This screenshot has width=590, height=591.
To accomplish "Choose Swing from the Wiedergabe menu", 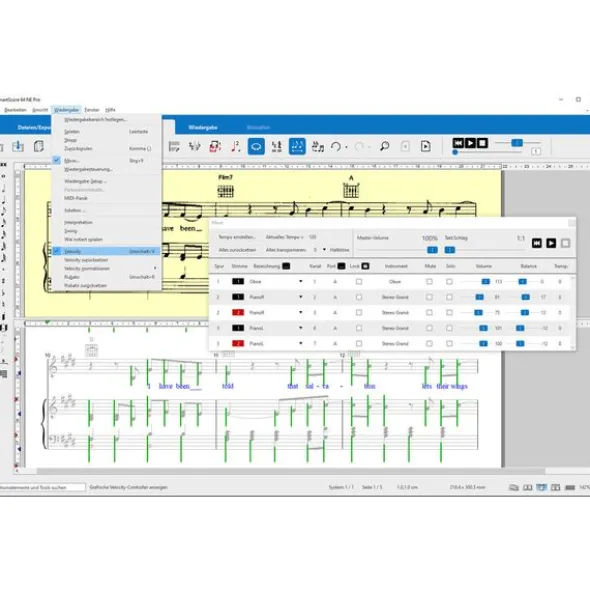I will pos(70,231).
